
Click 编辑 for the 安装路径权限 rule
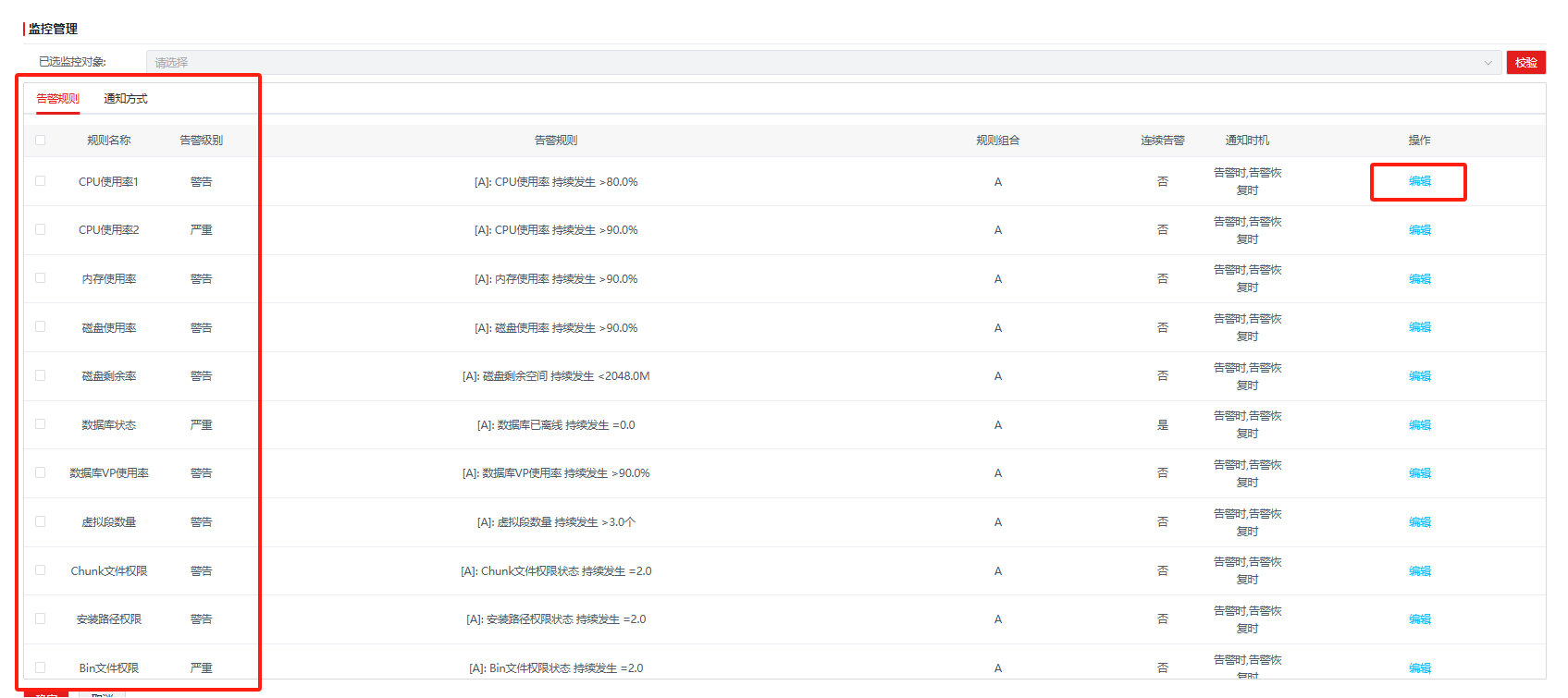[1419, 619]
